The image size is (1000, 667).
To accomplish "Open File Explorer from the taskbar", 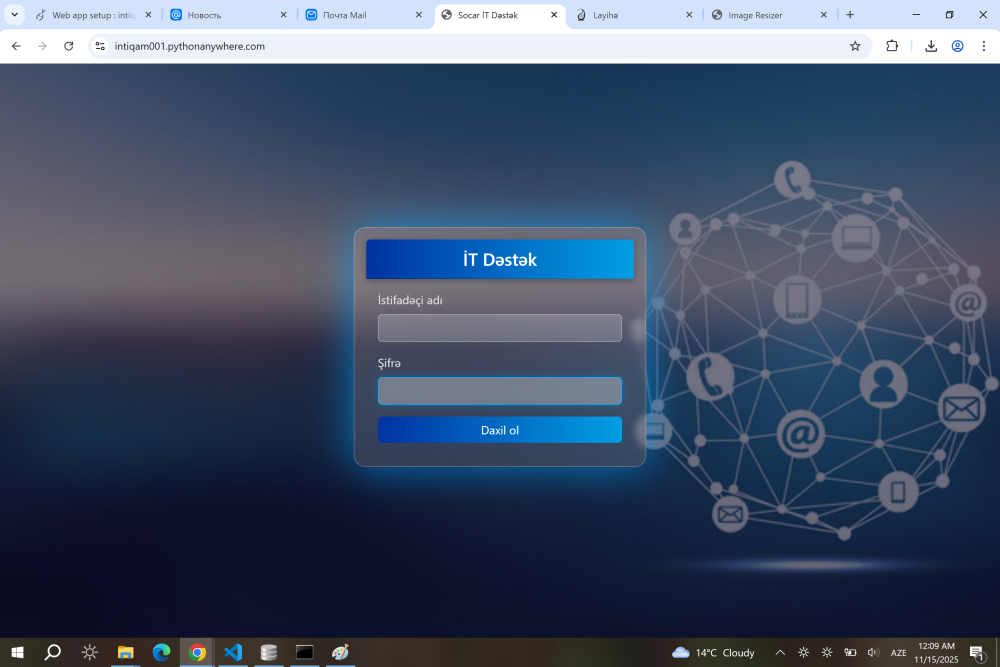I will coord(125,652).
